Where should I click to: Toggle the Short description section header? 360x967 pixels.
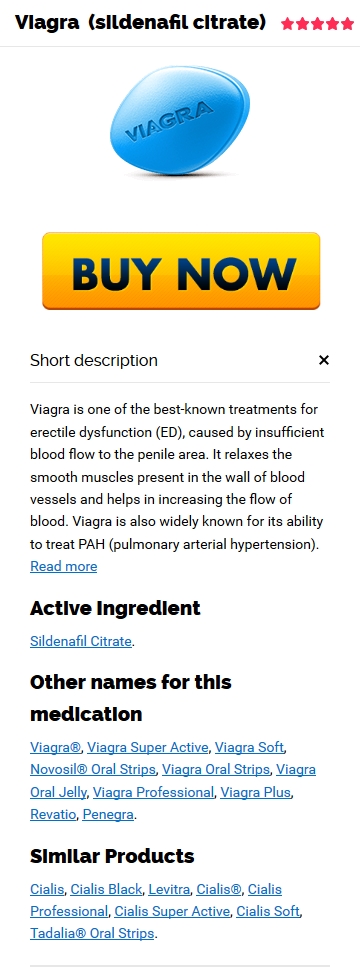[x=180, y=360]
